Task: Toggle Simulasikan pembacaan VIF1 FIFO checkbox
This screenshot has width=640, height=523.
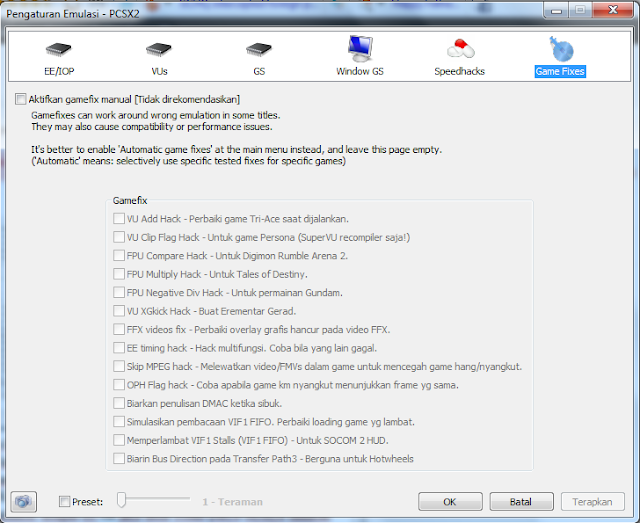Action: tap(119, 421)
